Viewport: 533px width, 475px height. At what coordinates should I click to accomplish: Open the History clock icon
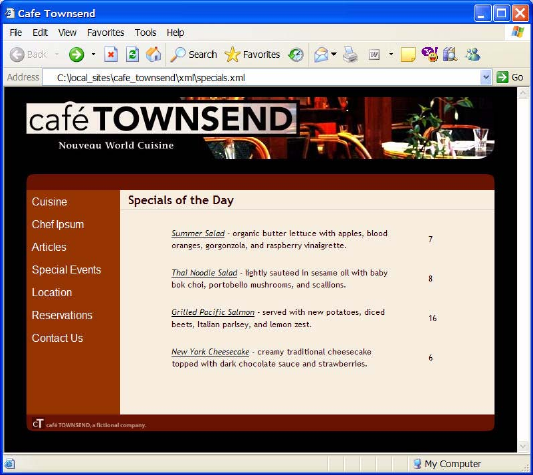tap(296, 54)
